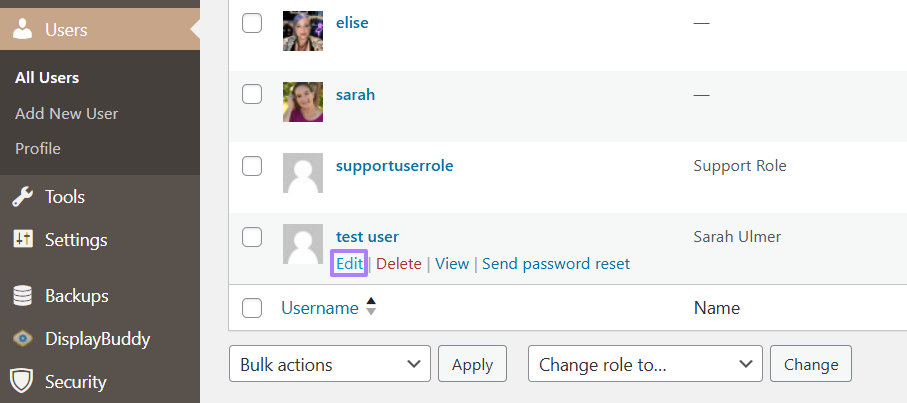Expand the Change role to… dropdown
This screenshot has height=403, width=907.
[645, 365]
